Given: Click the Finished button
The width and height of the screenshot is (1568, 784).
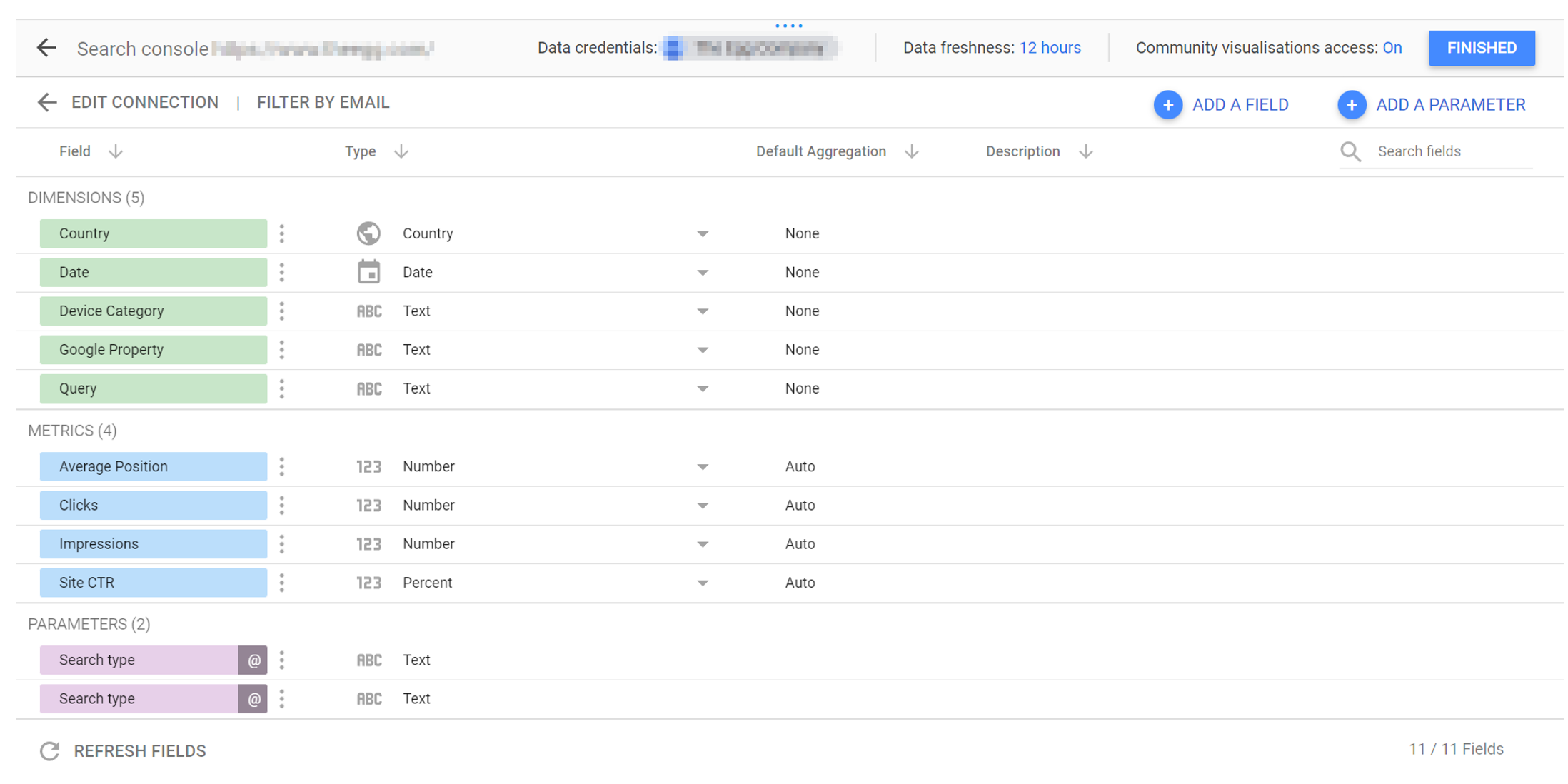Looking at the screenshot, I should point(1481,48).
